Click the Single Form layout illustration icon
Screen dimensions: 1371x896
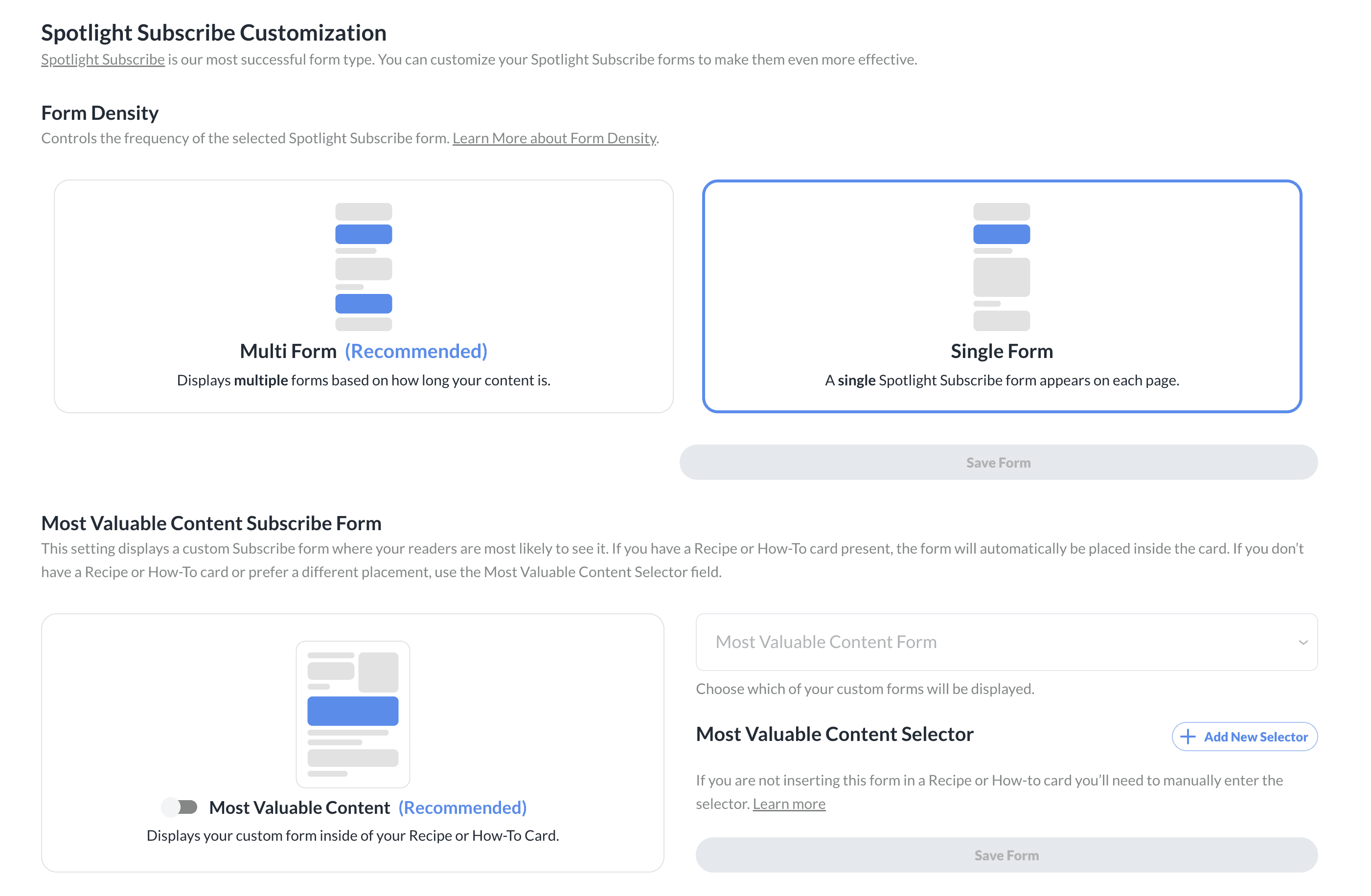(1001, 267)
